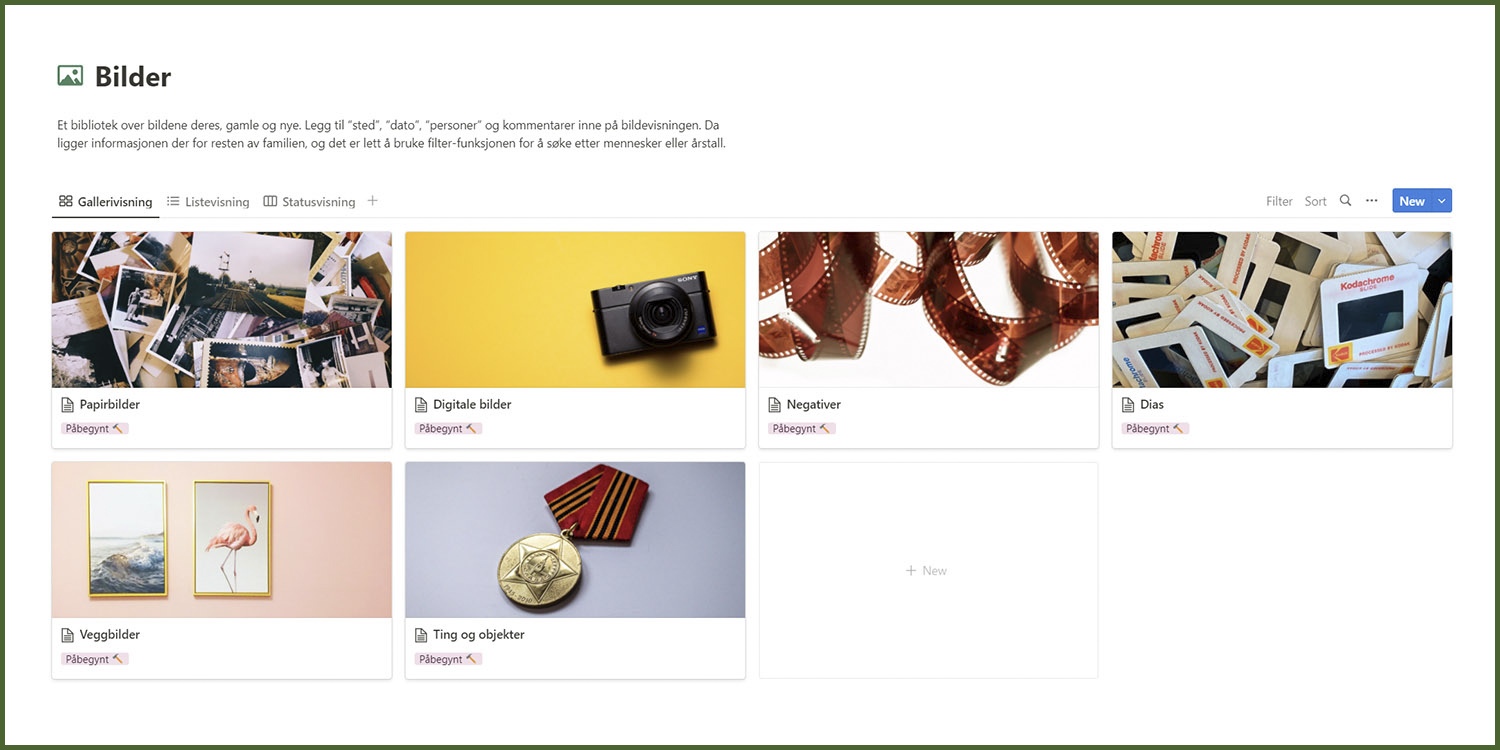Open the medal cover image card
Image resolution: width=1500 pixels, height=750 pixels.
click(575, 540)
